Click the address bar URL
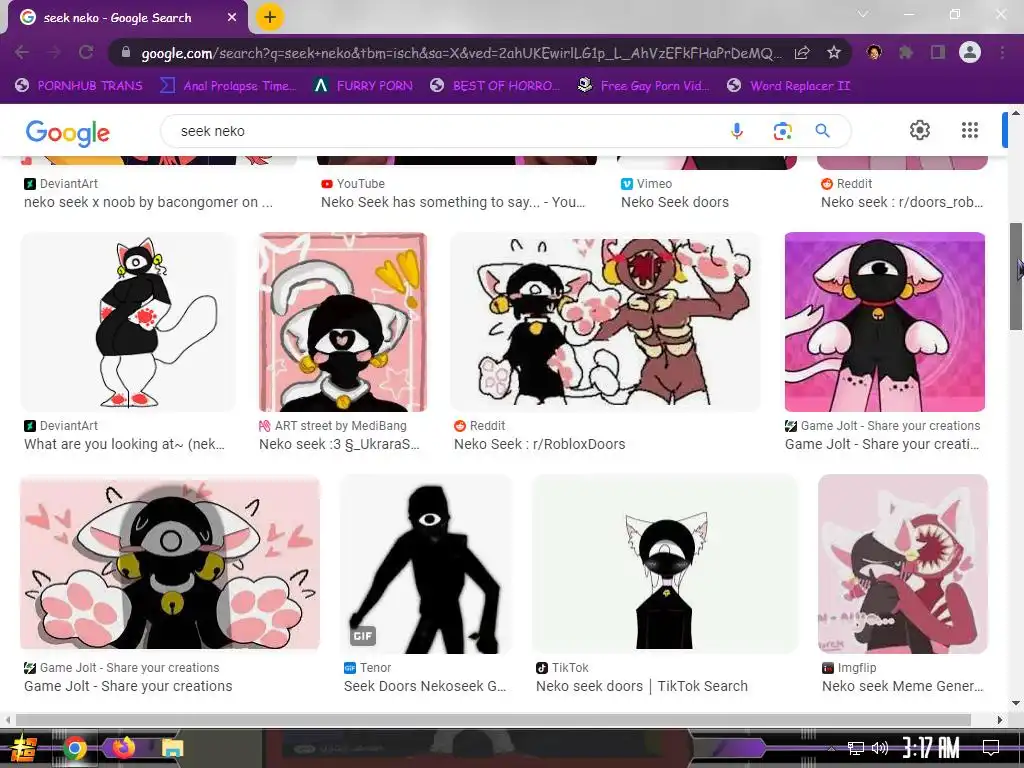 [460, 53]
